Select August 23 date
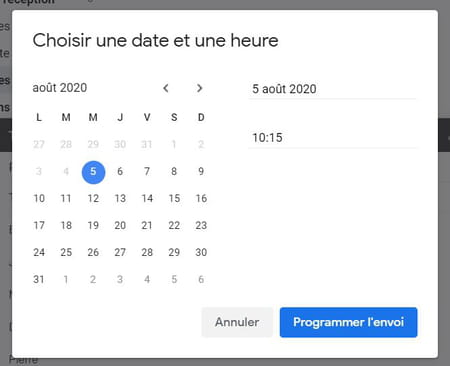 [201, 225]
